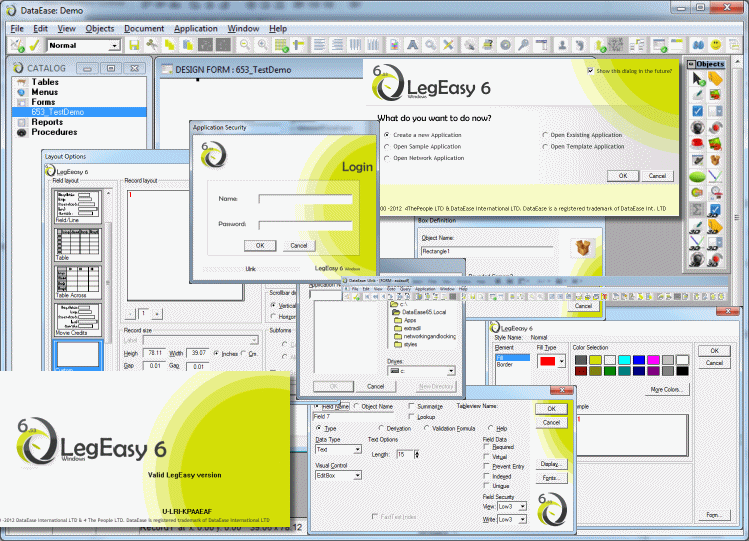
Task: Click the Save floppy-disk toolbar icon
Action: pos(134,45)
